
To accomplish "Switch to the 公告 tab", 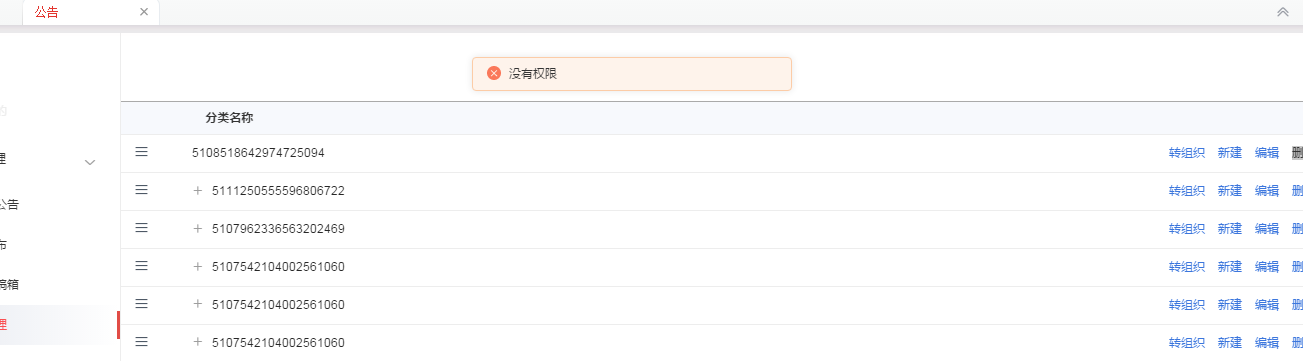I will point(46,12).
